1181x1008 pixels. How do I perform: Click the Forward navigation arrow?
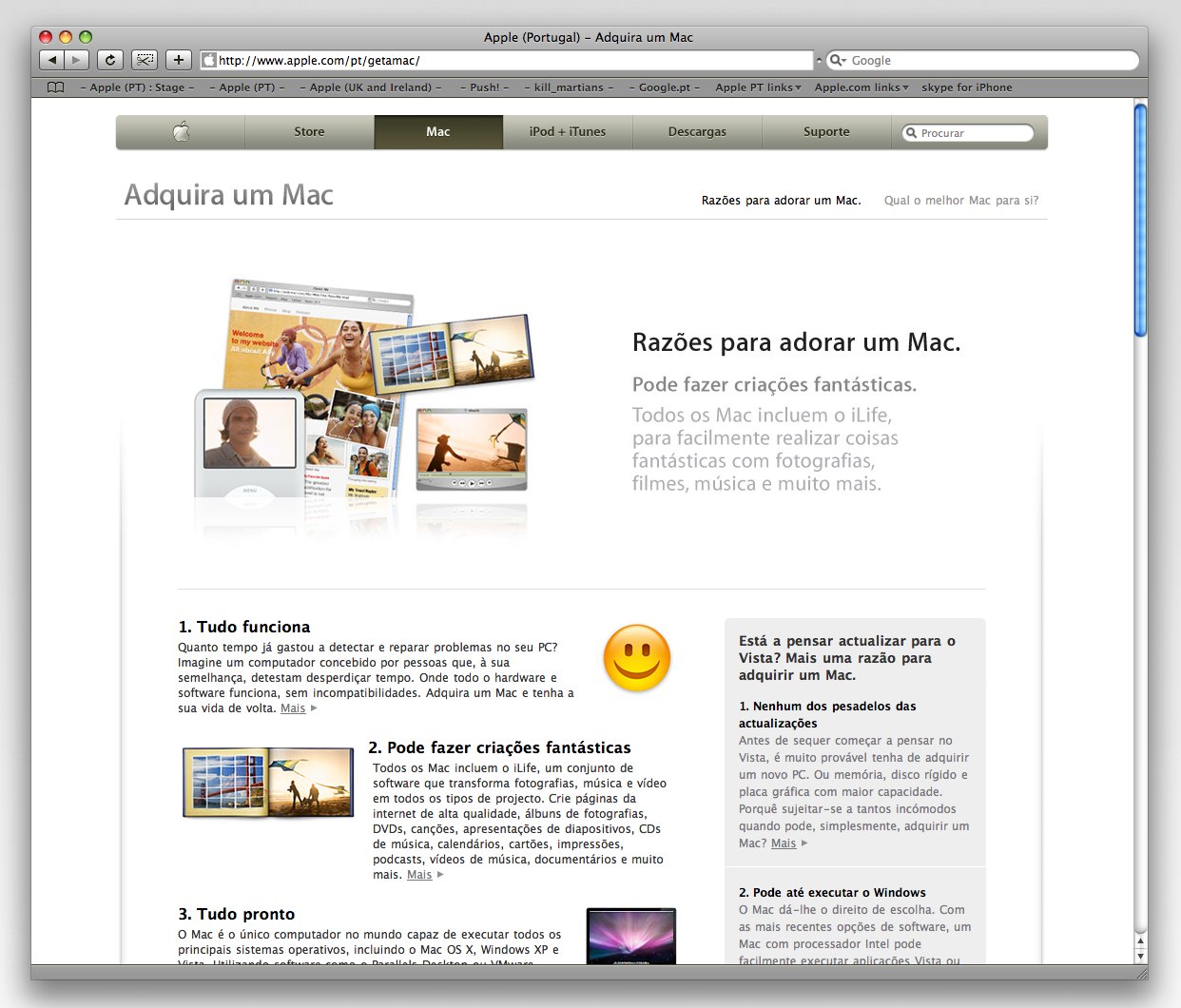(74, 59)
